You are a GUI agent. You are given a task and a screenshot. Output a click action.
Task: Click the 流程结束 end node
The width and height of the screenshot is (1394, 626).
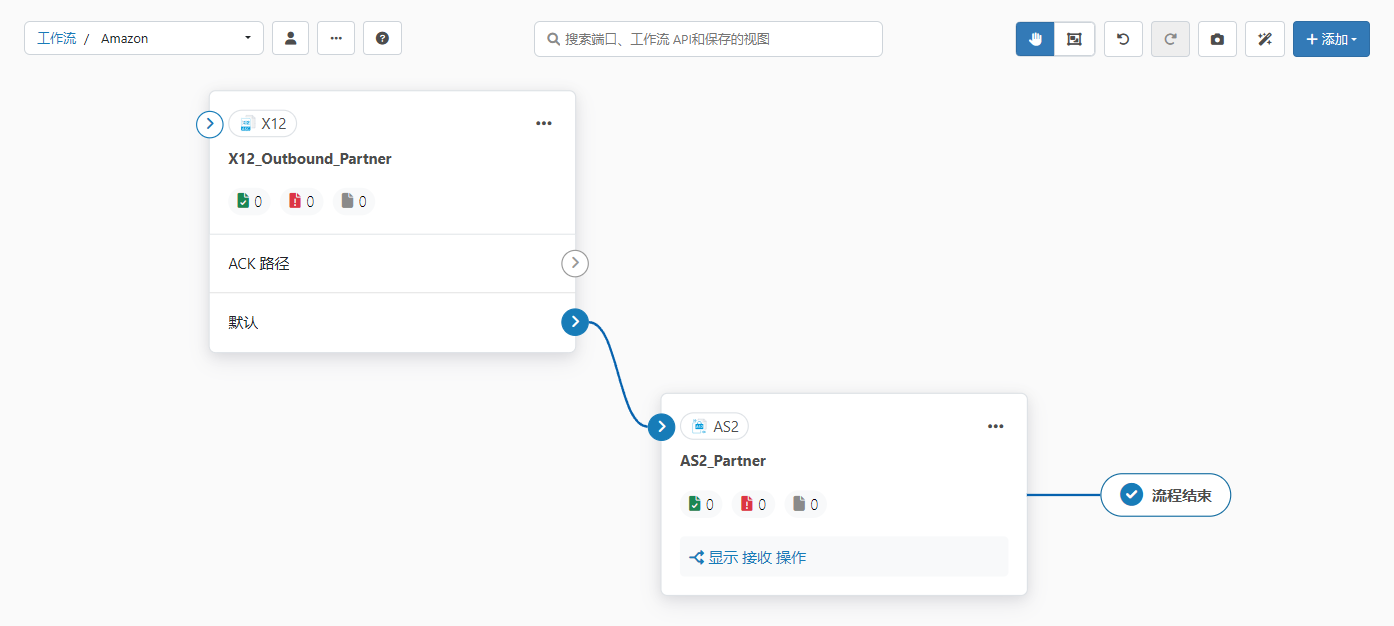coord(1165,495)
